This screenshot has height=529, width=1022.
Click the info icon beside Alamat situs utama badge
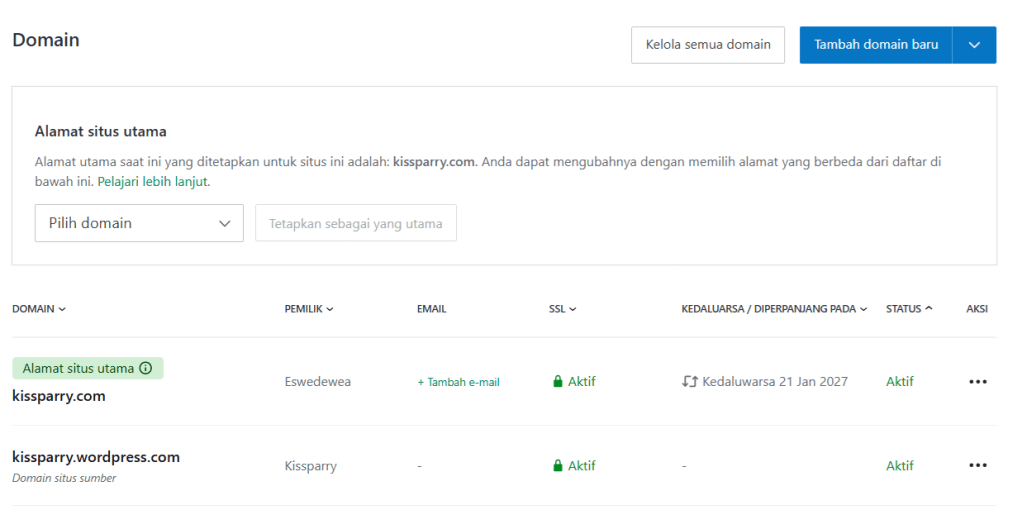(146, 368)
